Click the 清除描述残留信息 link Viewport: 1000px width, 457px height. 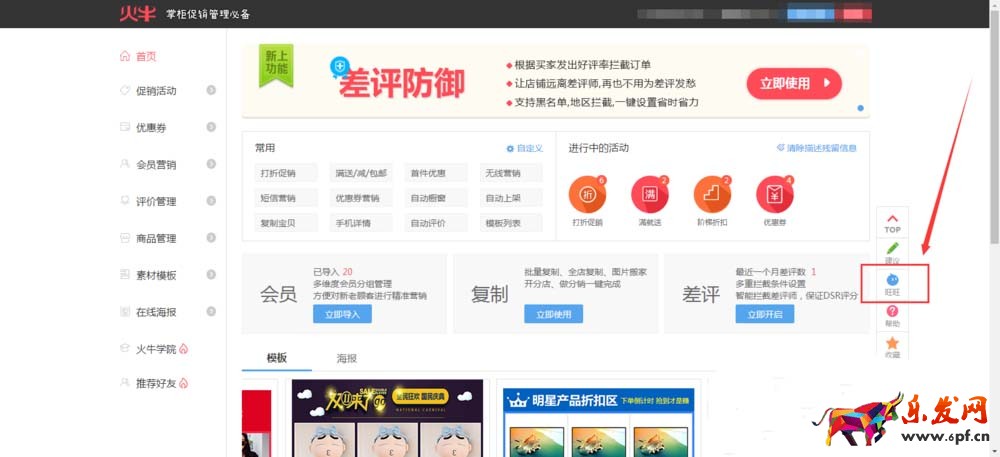[x=816, y=148]
